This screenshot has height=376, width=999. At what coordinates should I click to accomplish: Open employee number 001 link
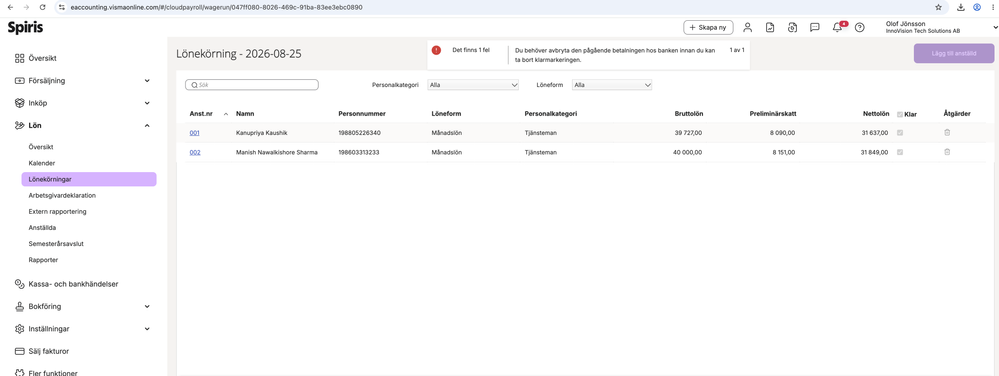pos(195,133)
